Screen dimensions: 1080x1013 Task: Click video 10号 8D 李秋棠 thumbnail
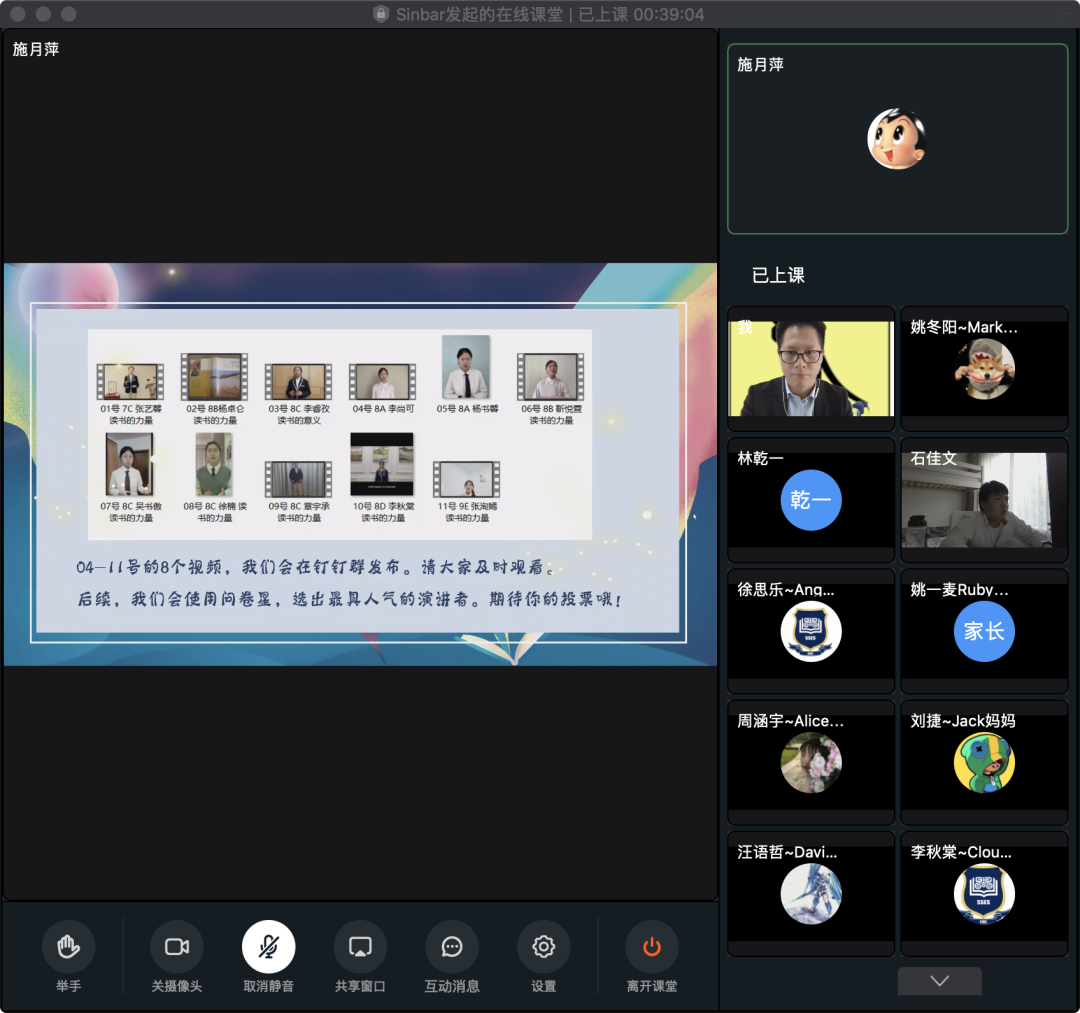(x=382, y=465)
